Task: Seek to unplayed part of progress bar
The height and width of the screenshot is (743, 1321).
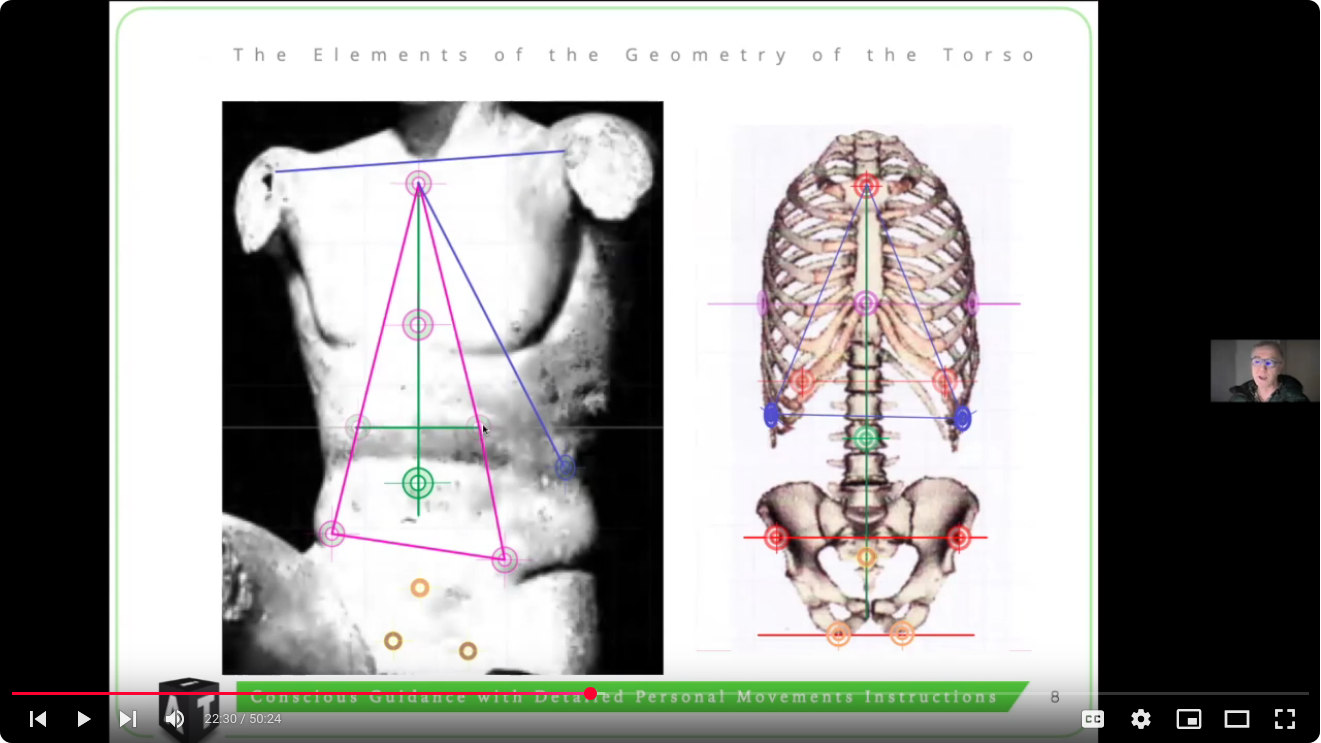Action: coord(950,693)
